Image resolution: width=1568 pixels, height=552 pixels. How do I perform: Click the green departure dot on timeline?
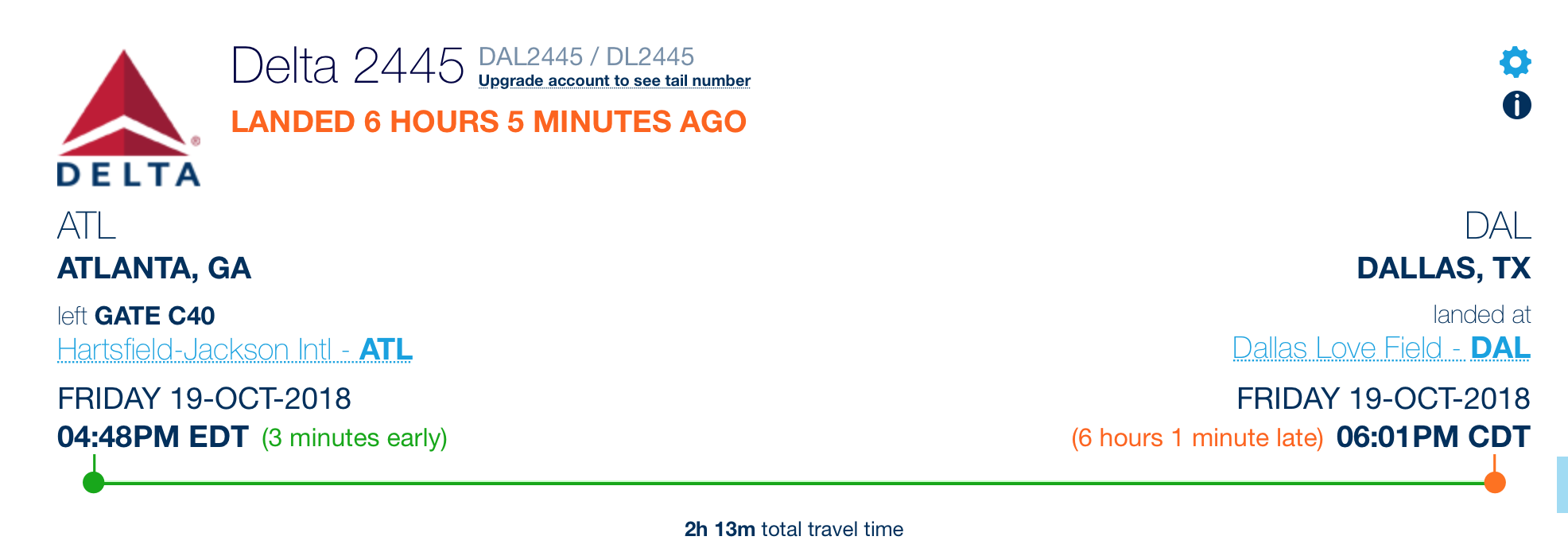[94, 482]
